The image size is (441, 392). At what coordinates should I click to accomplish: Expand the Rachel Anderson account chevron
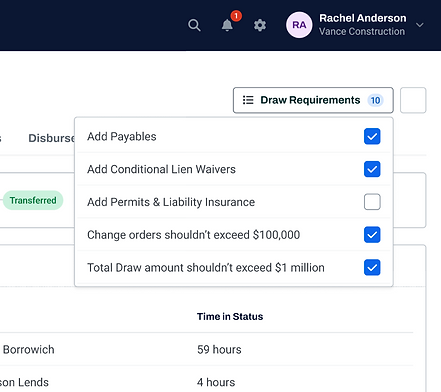coord(420,25)
